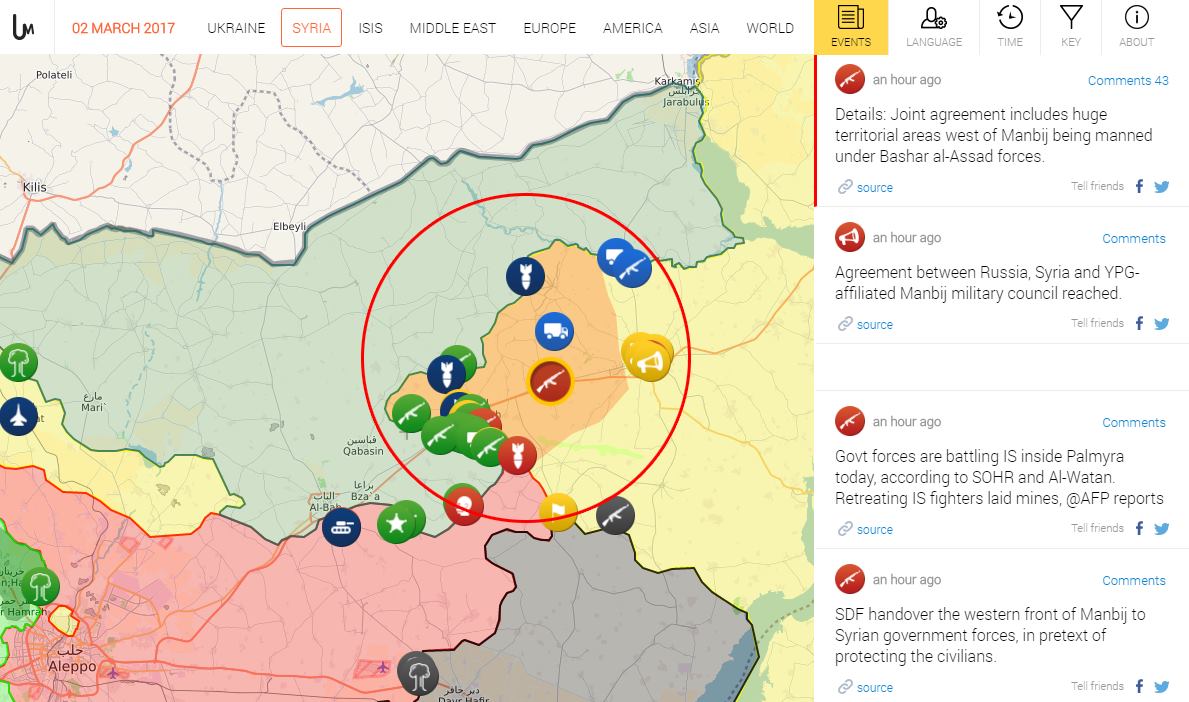
Task: Open source link for SDF handover news
Action: (x=874, y=687)
